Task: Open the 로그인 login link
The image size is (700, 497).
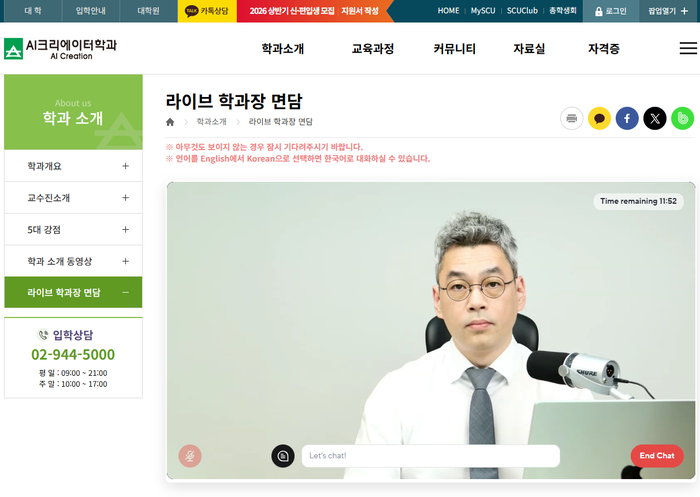Action: click(x=610, y=11)
